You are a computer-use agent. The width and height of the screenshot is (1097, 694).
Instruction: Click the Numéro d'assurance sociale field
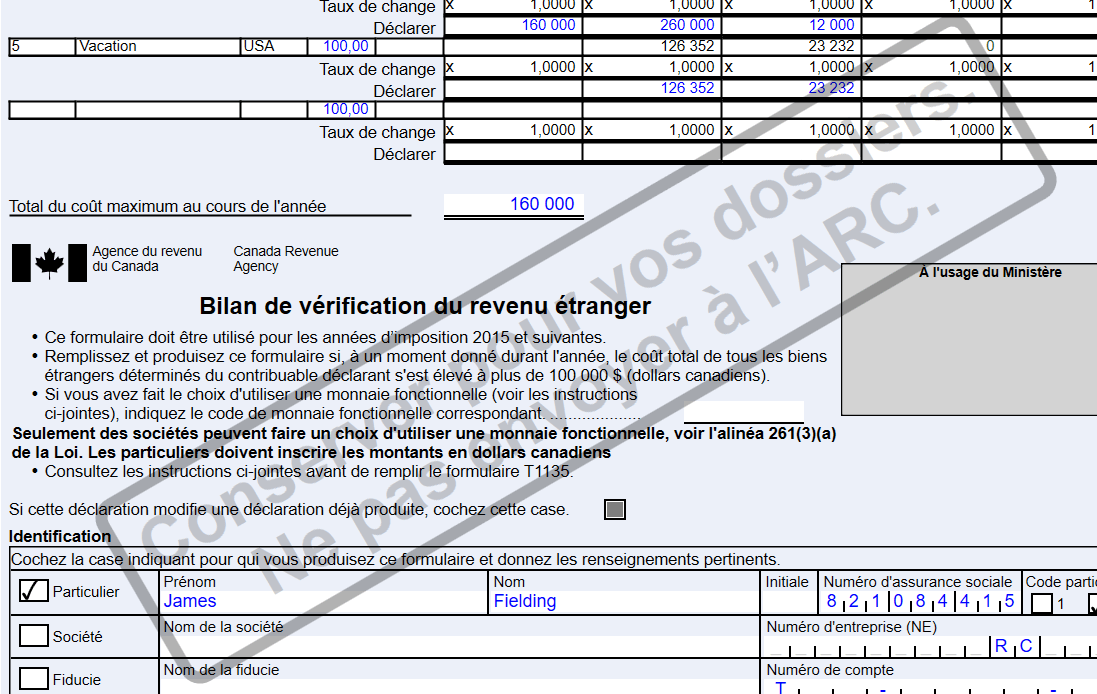919,601
